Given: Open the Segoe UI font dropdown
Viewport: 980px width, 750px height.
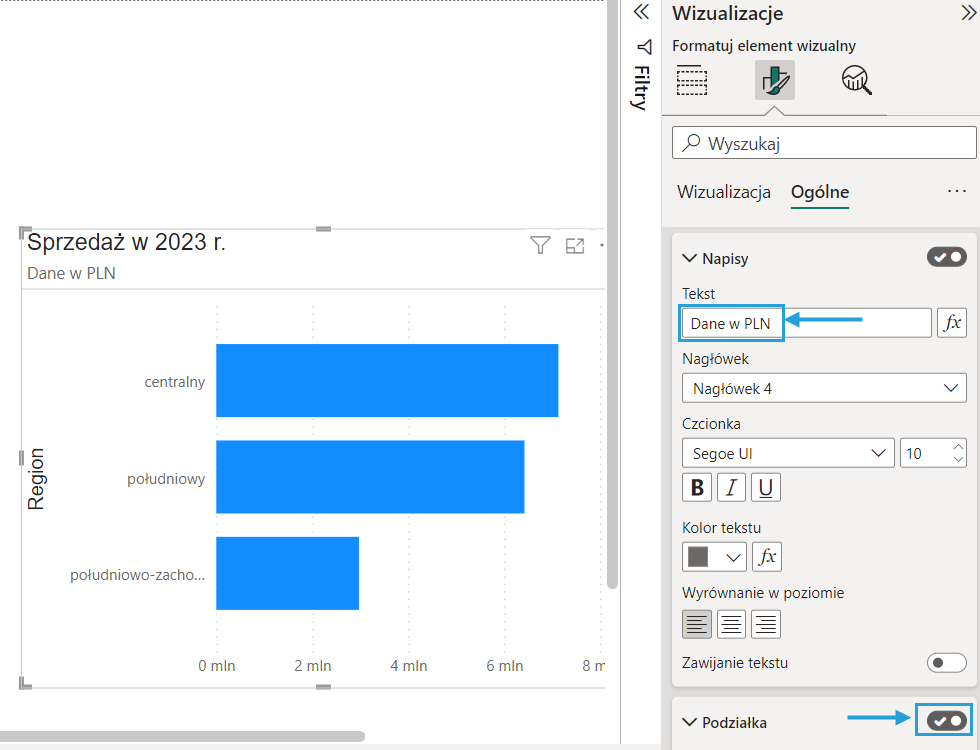Looking at the screenshot, I should pos(787,453).
